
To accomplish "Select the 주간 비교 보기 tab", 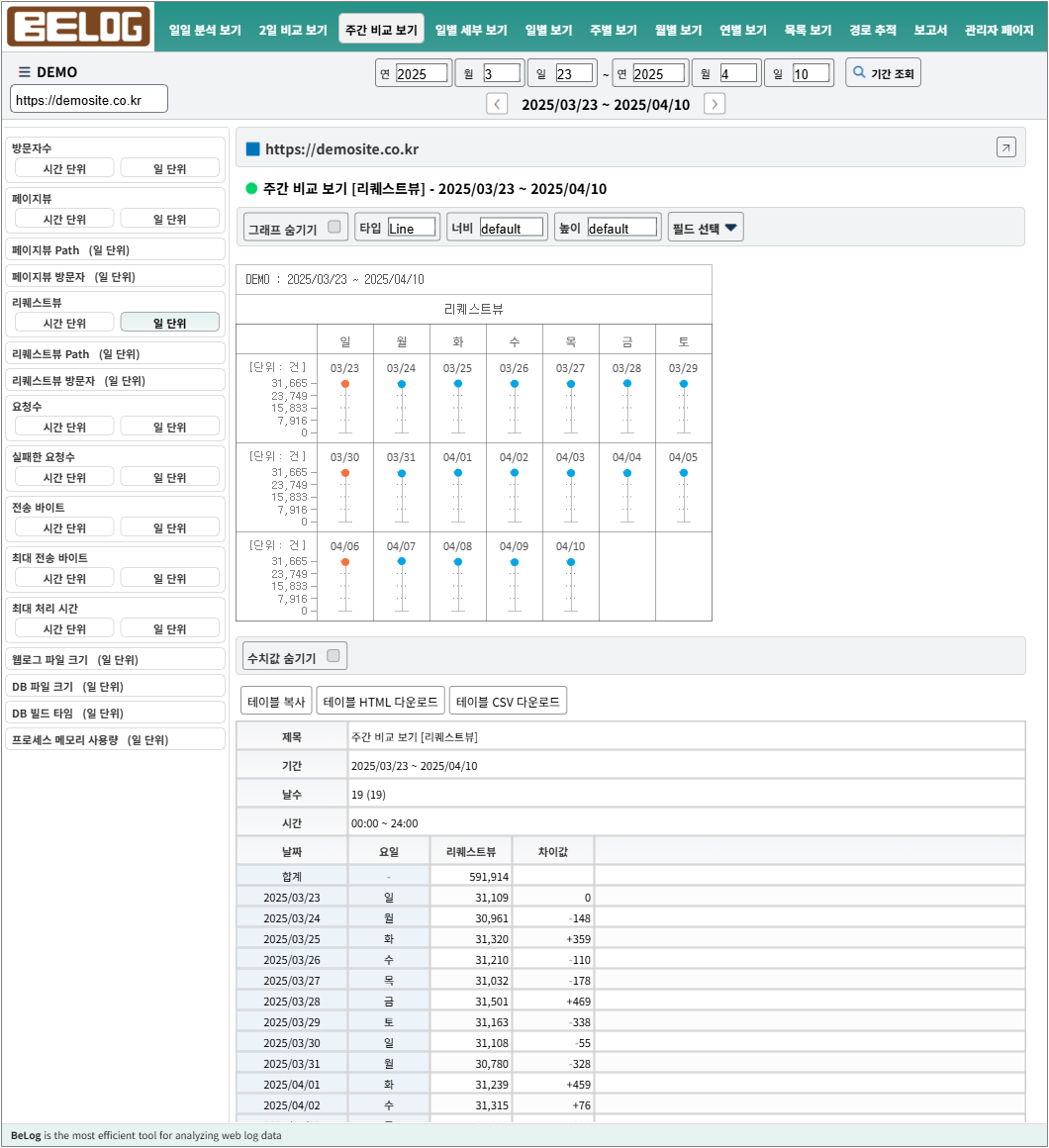I will coord(381,30).
